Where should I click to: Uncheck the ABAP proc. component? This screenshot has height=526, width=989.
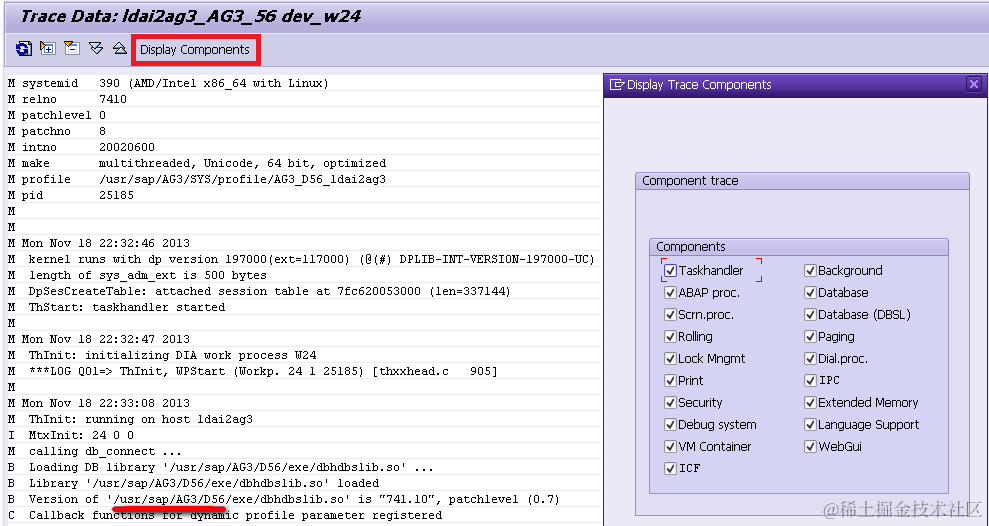tap(670, 293)
